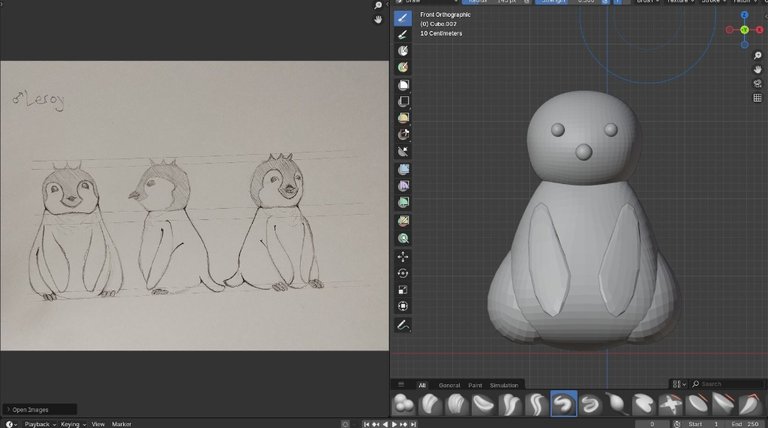Image resolution: width=768 pixels, height=428 pixels.
Task: Play animation in reverse
Action: coord(385,424)
